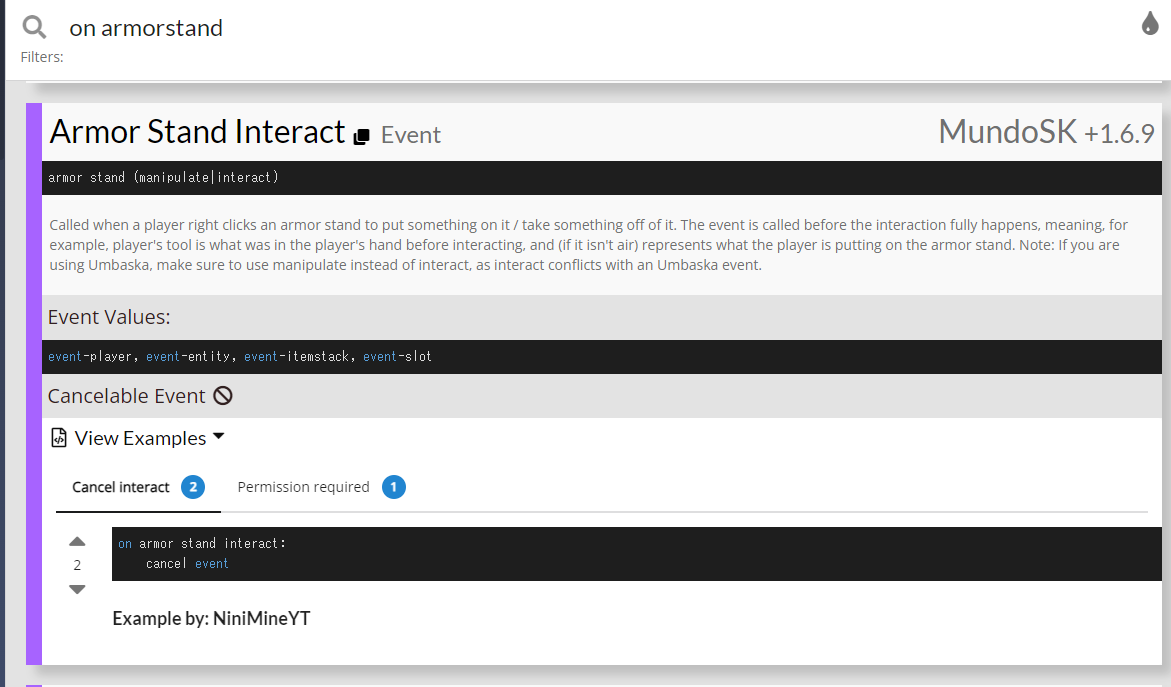Click the blue badge showing 2
Viewport: 1171px width, 687px height.
tap(193, 487)
